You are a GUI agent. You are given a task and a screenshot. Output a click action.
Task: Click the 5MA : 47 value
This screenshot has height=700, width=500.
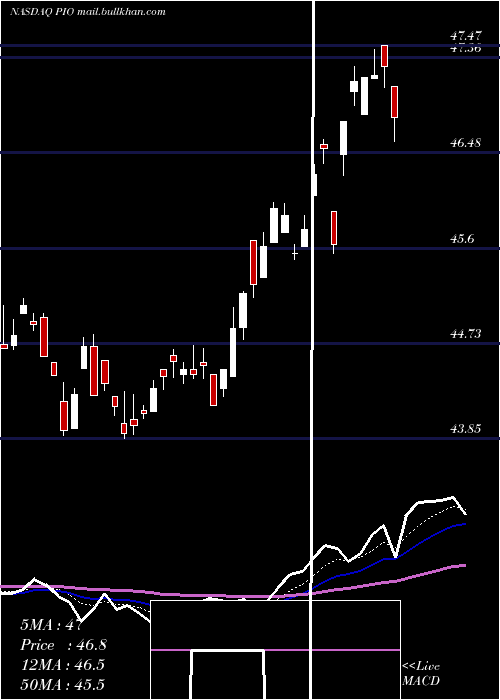(x=51, y=625)
